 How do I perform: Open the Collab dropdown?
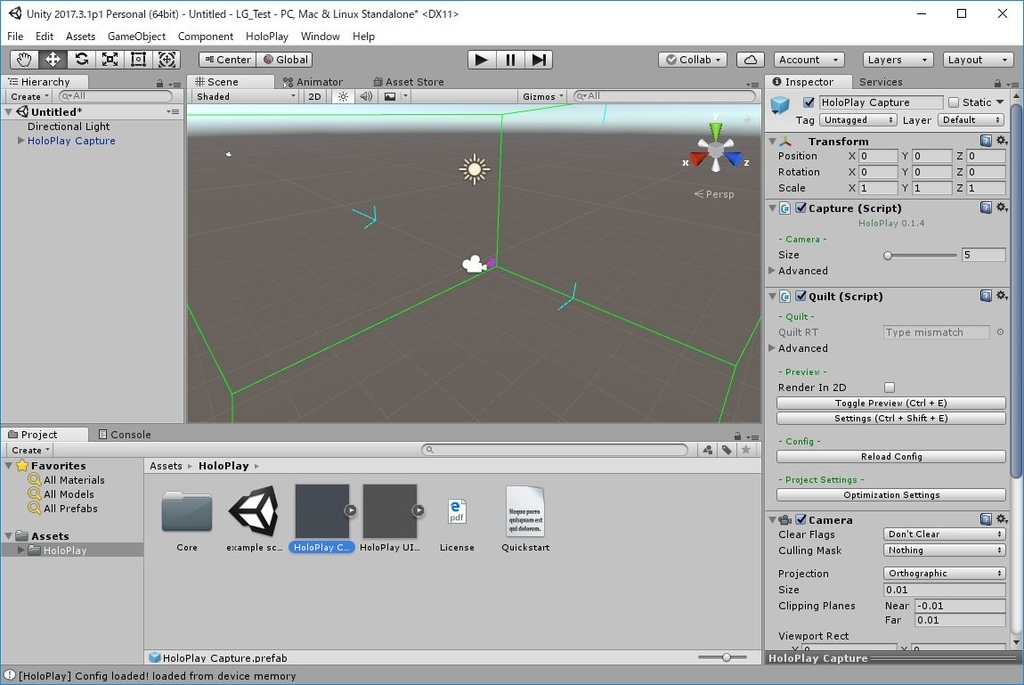point(692,59)
